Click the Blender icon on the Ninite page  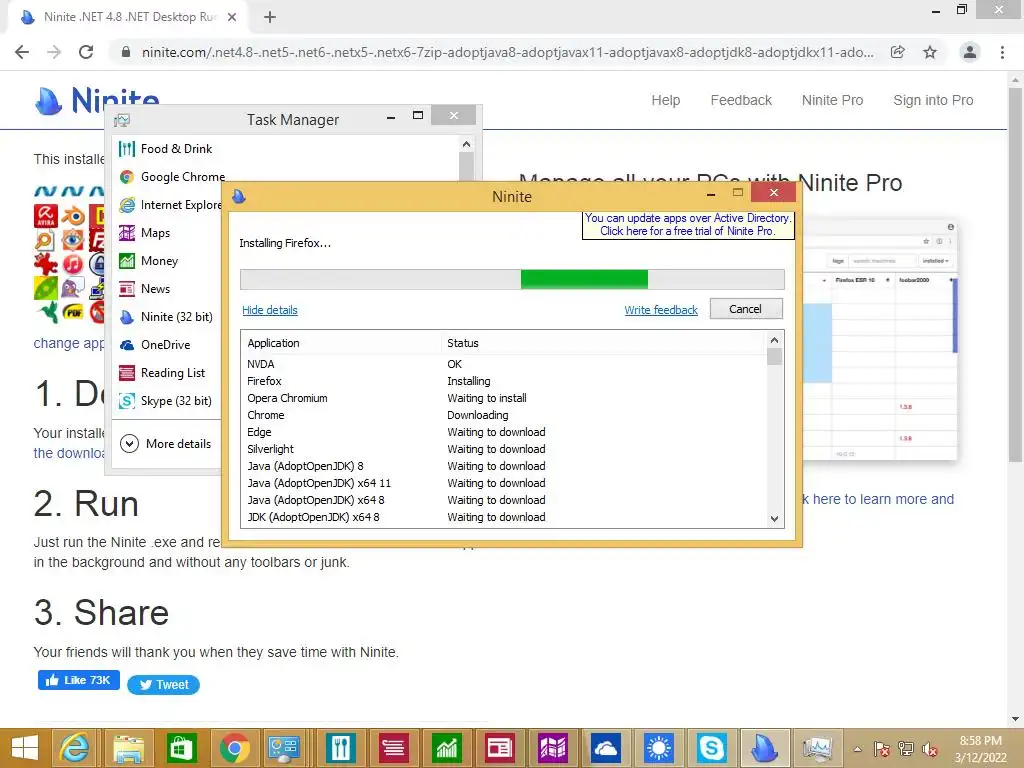click(x=73, y=216)
